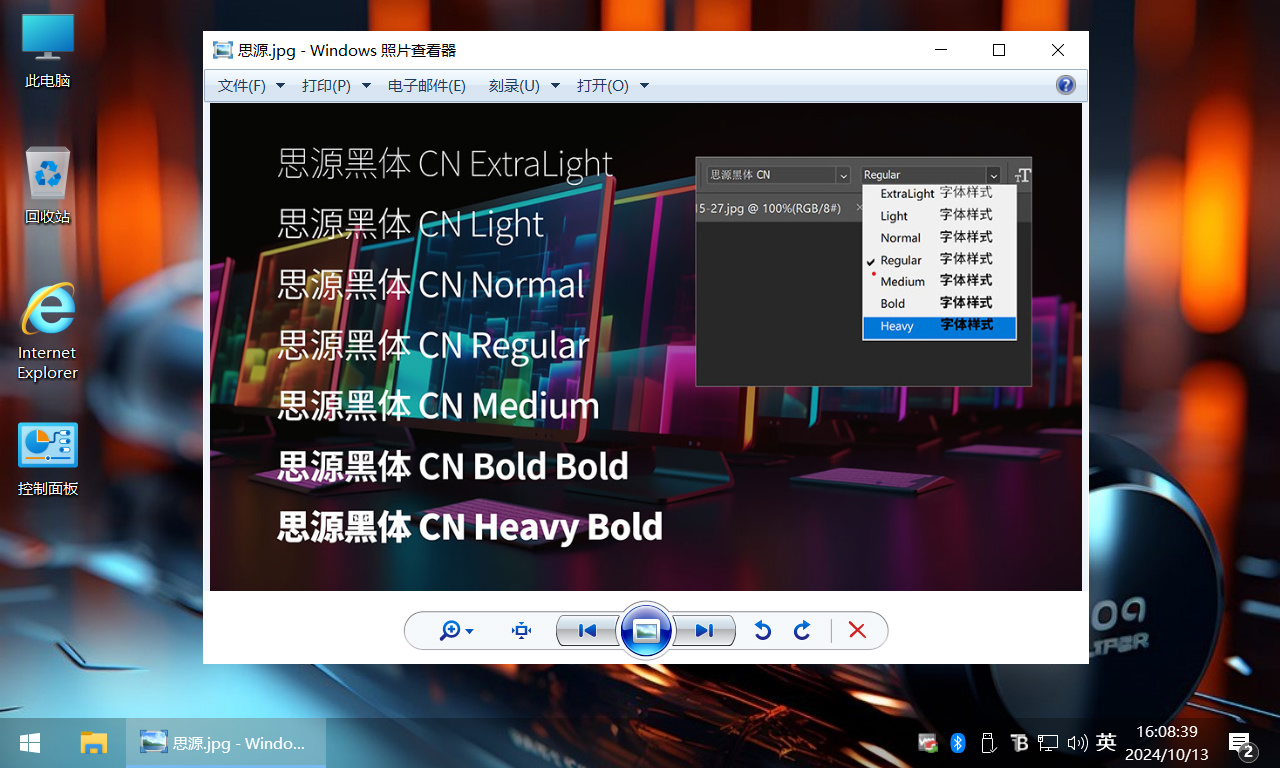The height and width of the screenshot is (768, 1280).
Task: Open the network tray icon
Action: [x=1048, y=743]
